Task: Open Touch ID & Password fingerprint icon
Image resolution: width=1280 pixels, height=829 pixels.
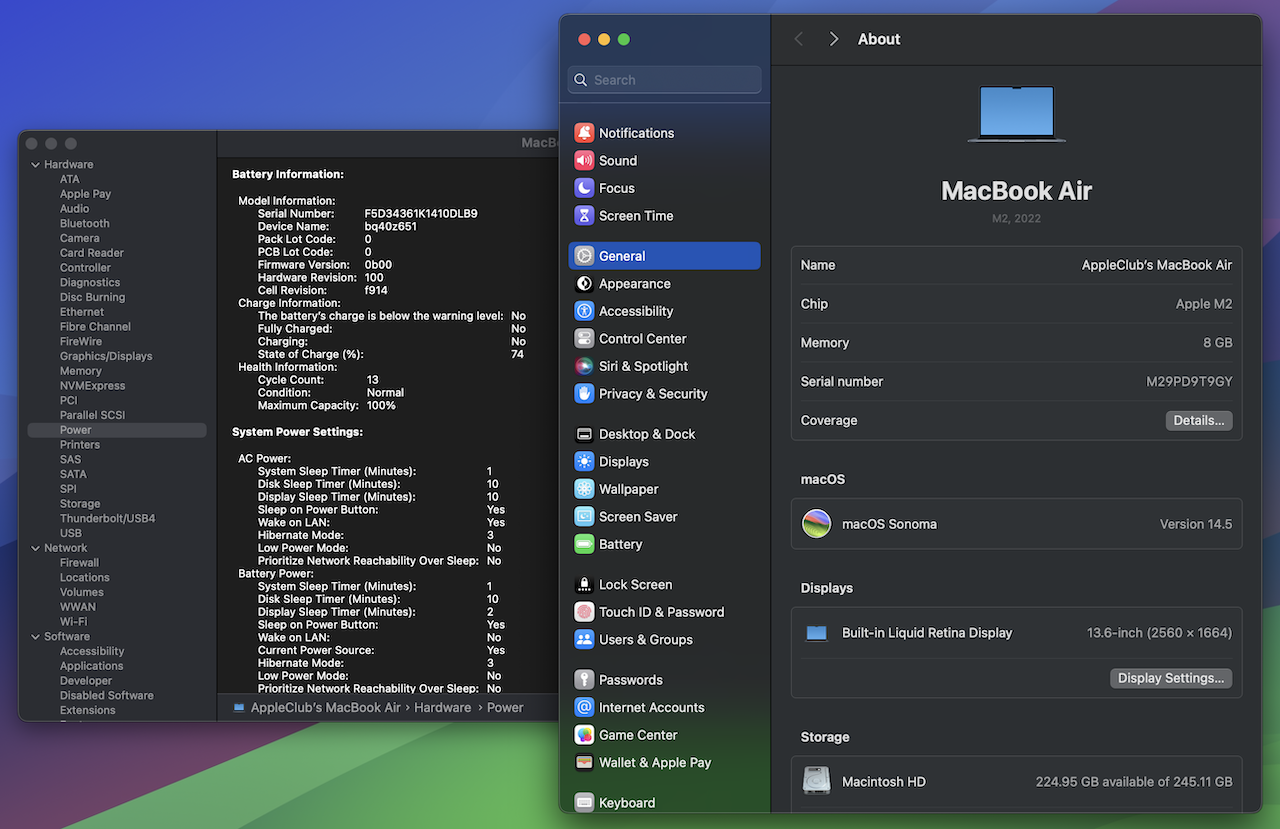Action: [x=584, y=612]
